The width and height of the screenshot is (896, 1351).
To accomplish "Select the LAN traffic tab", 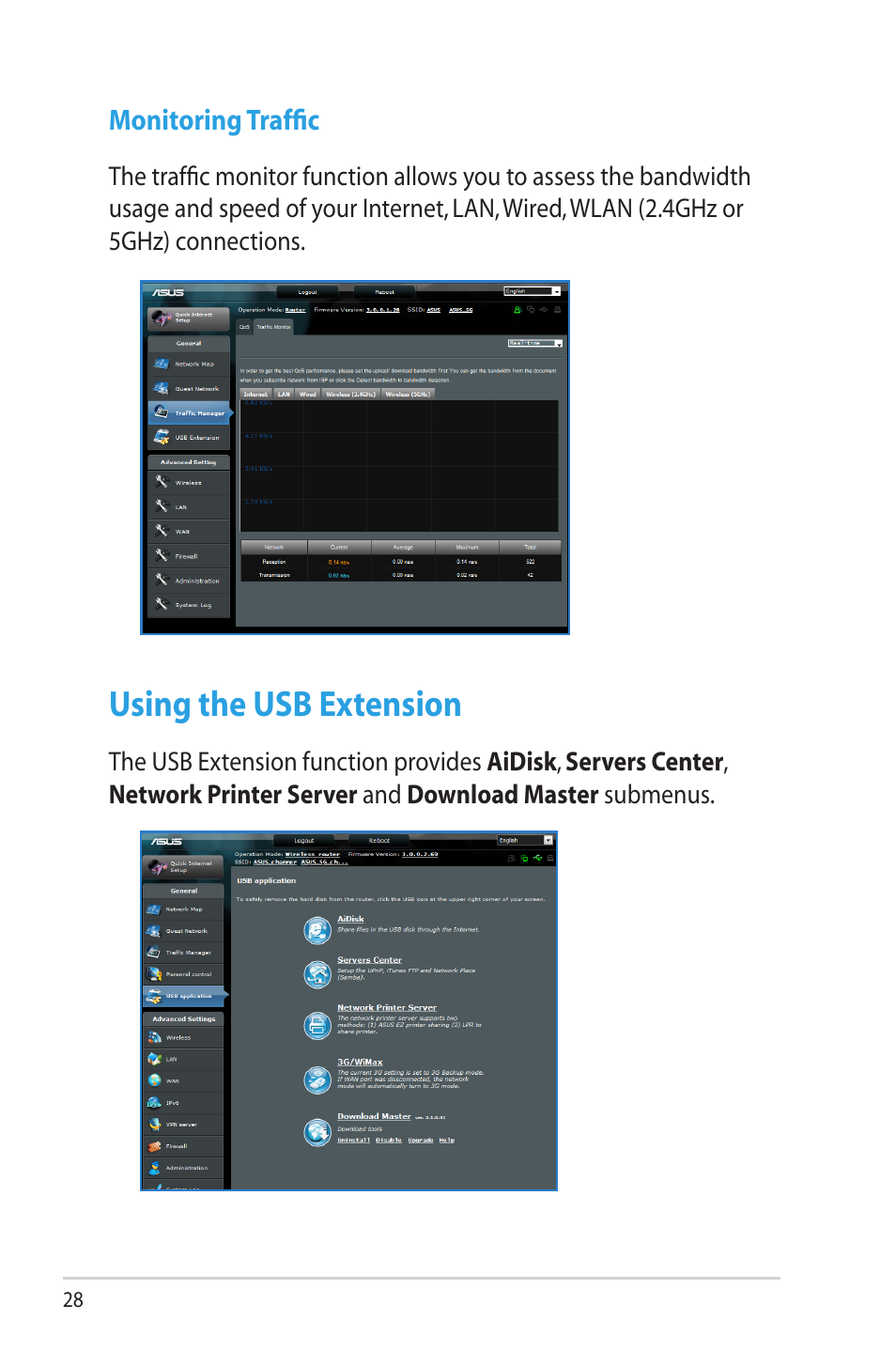I will click(284, 395).
